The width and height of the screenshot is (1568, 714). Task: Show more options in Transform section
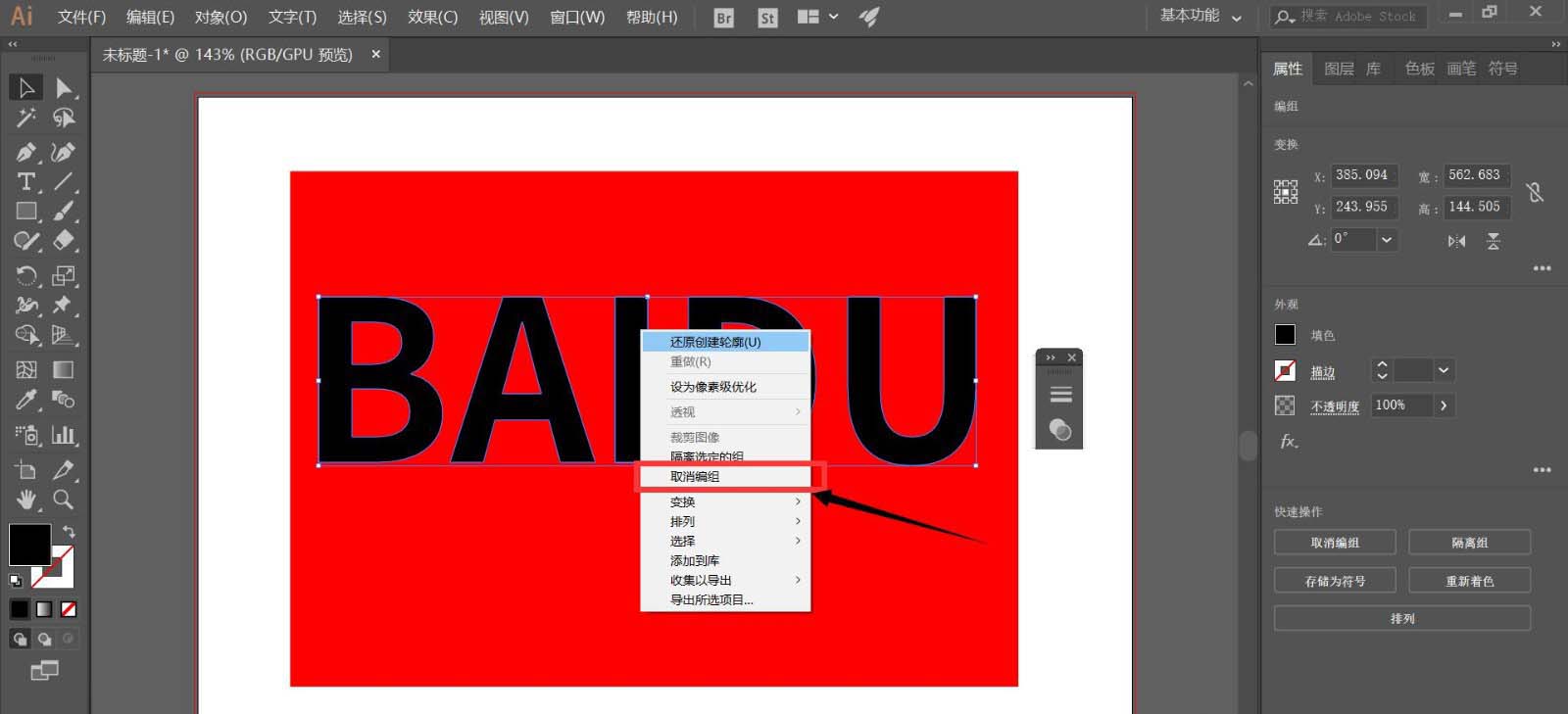[x=1542, y=268]
